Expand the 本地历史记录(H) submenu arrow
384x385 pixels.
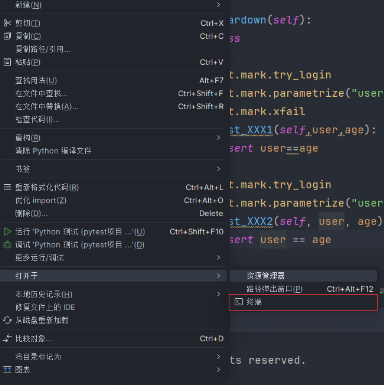pyautogui.click(x=218, y=294)
